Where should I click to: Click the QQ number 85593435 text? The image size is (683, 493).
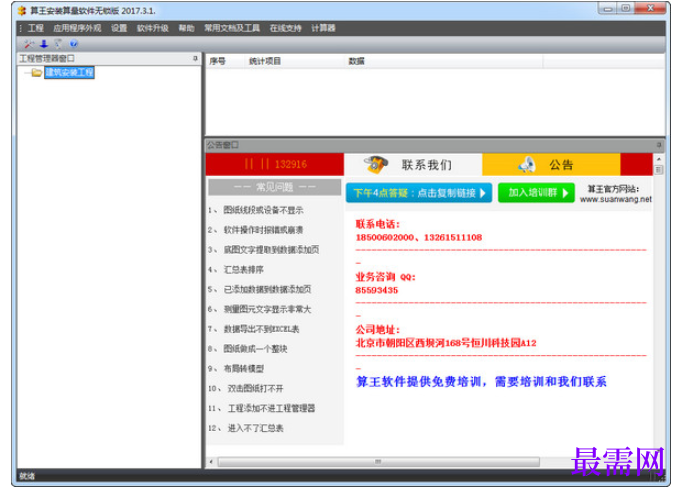(377, 290)
